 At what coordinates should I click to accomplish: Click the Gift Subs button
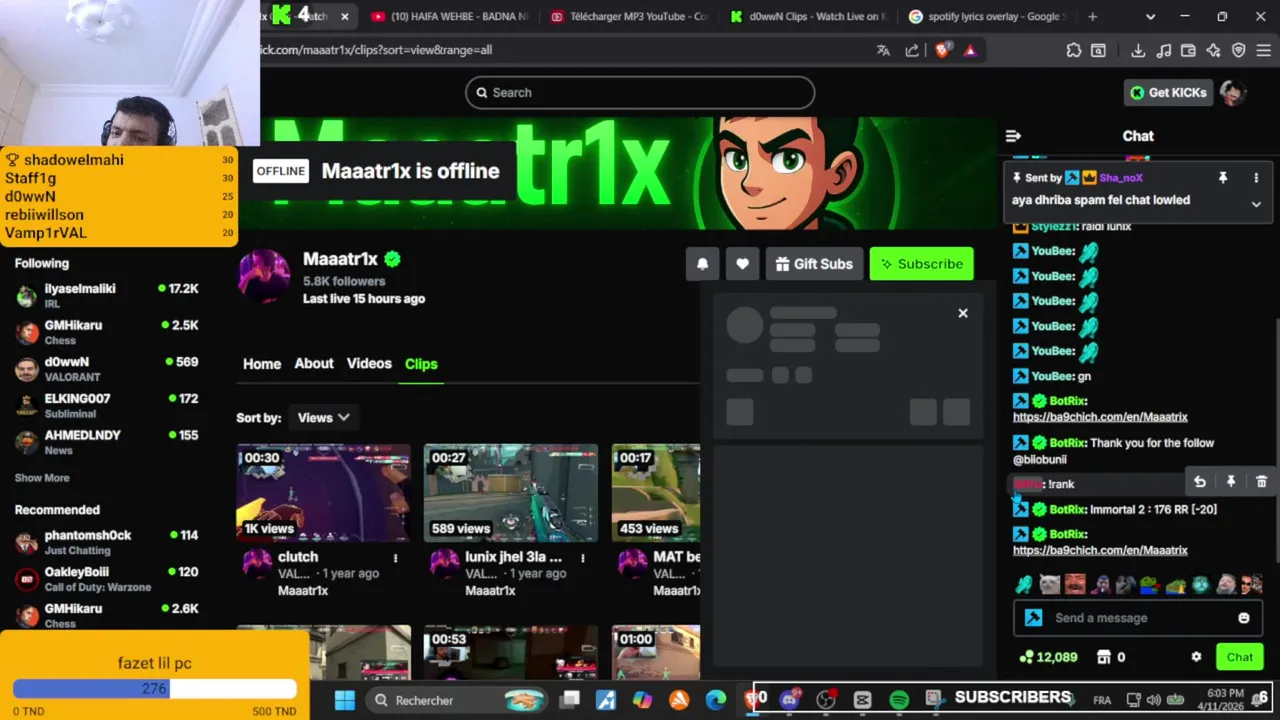(814, 264)
